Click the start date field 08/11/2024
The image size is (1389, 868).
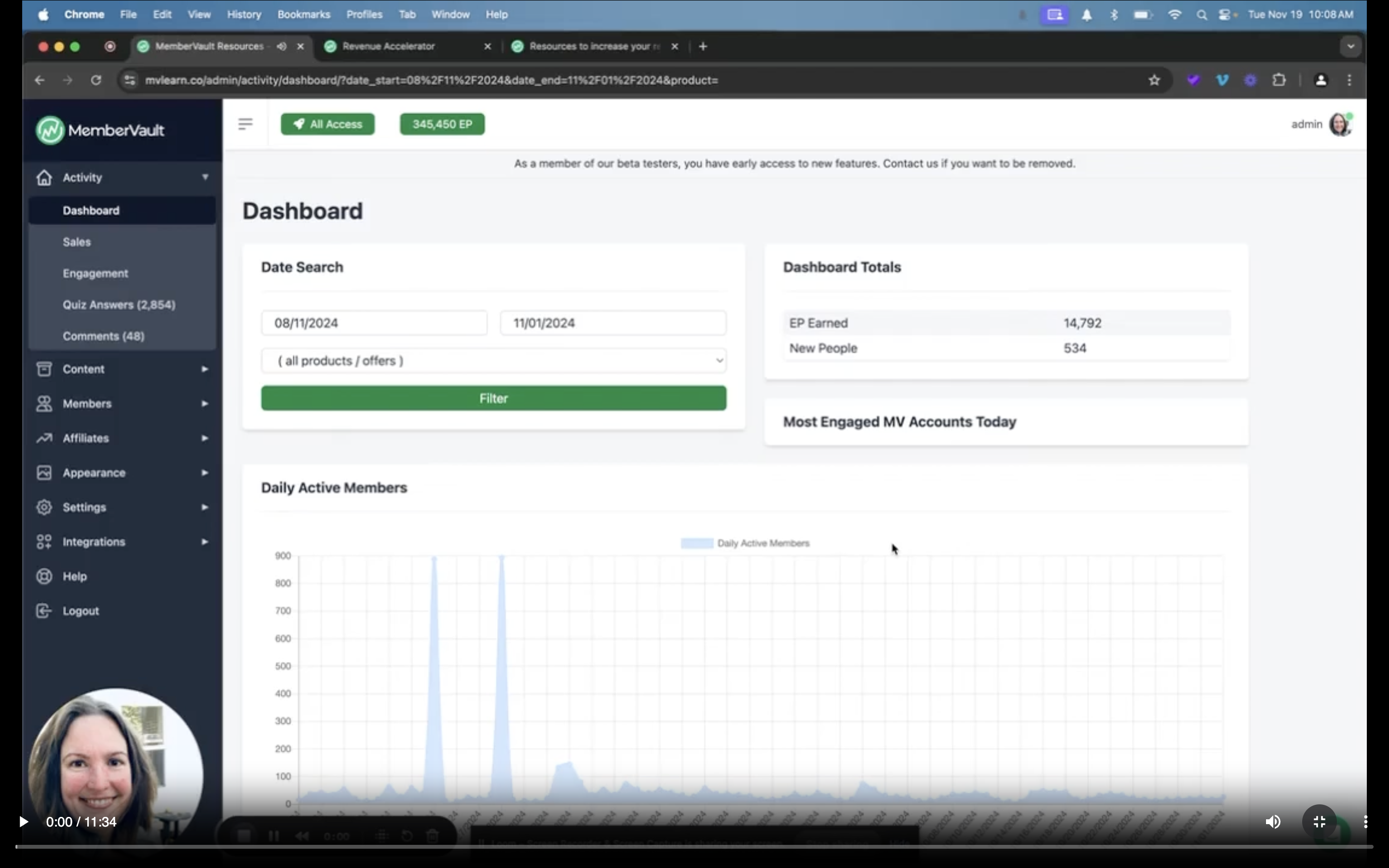374,323
